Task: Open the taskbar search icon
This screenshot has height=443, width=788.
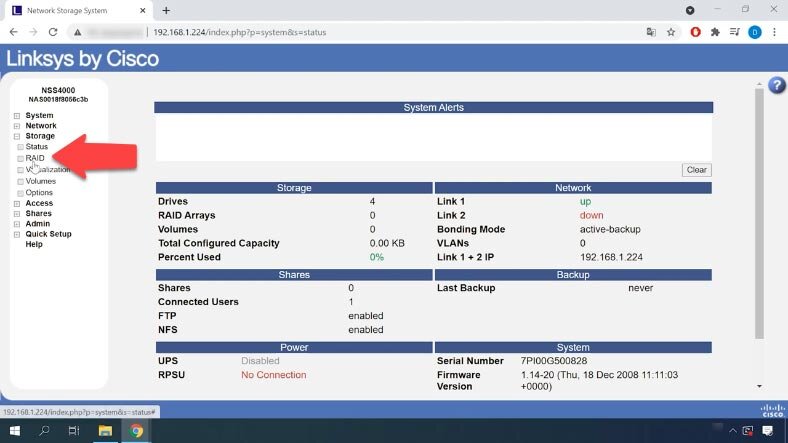Action: tap(44, 431)
